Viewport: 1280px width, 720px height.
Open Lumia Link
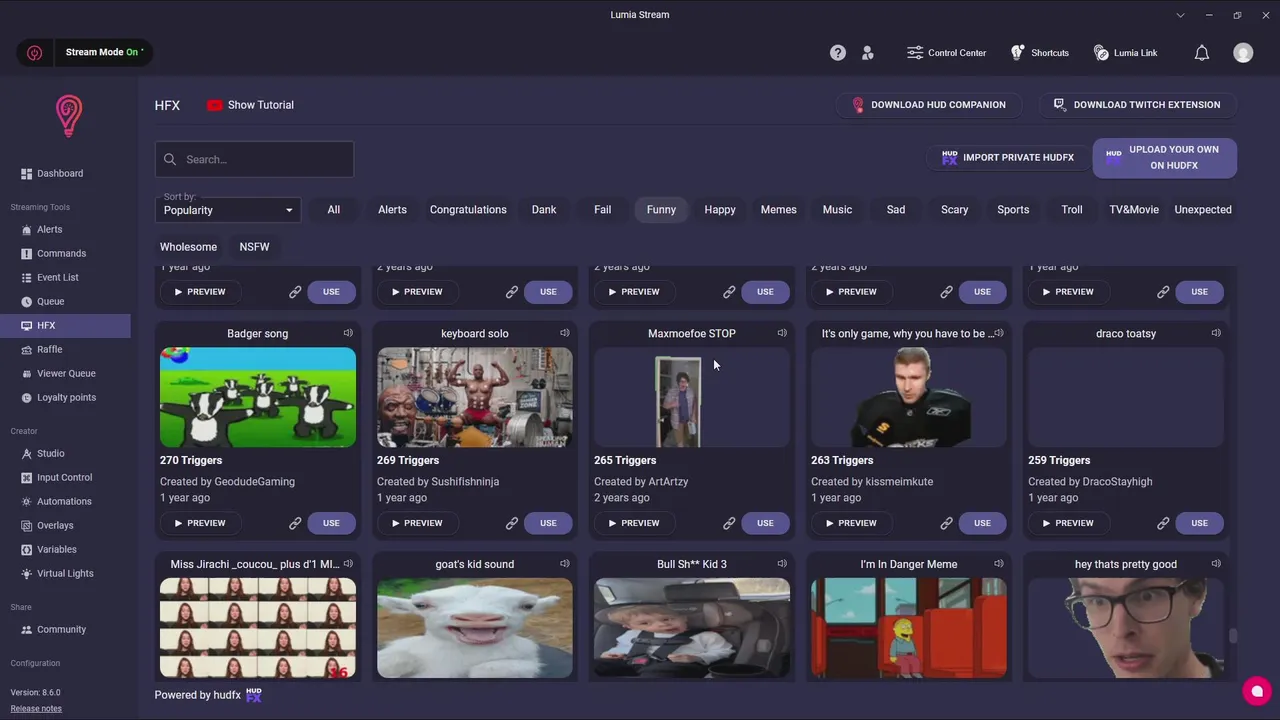point(1125,53)
